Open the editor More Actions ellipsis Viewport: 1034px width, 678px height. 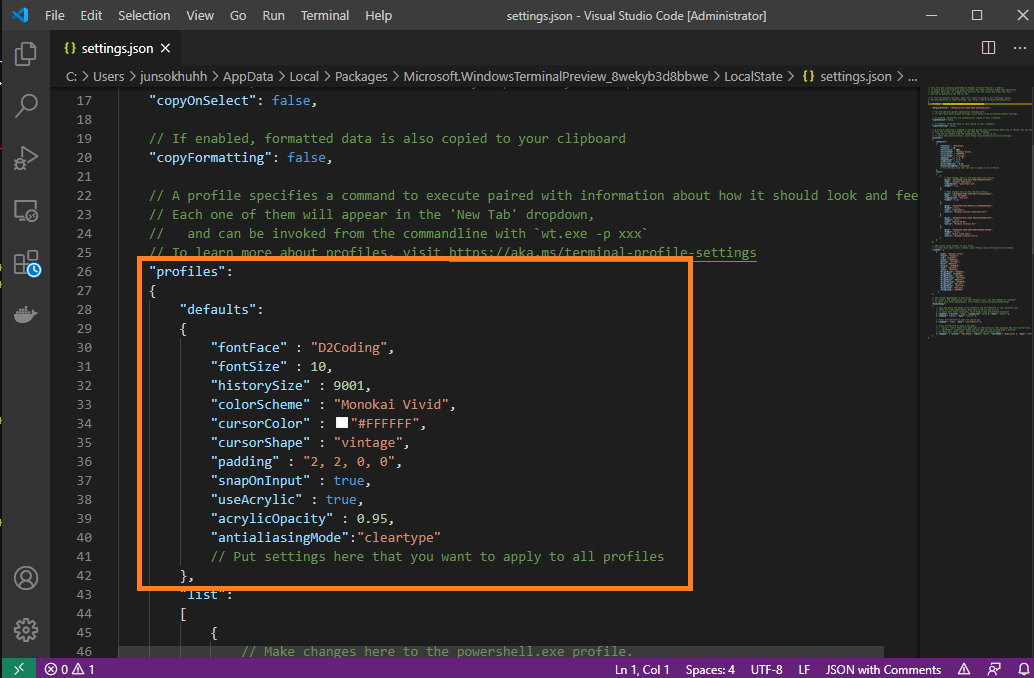pos(1019,47)
